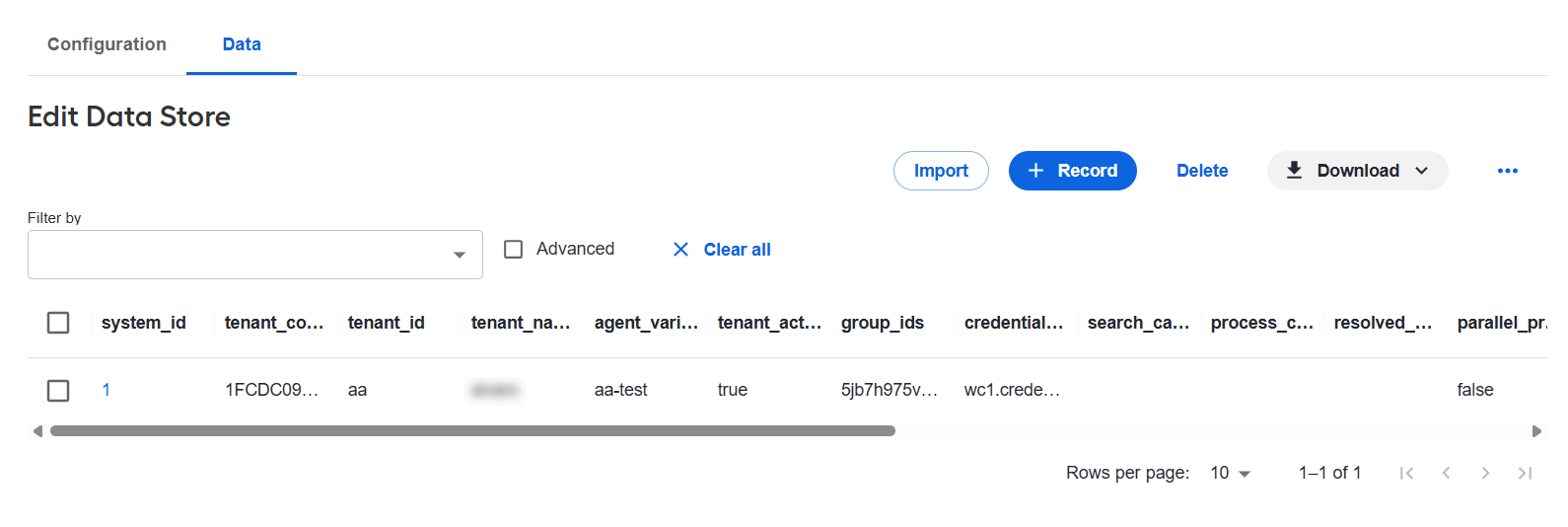Add a new Record

1073,171
